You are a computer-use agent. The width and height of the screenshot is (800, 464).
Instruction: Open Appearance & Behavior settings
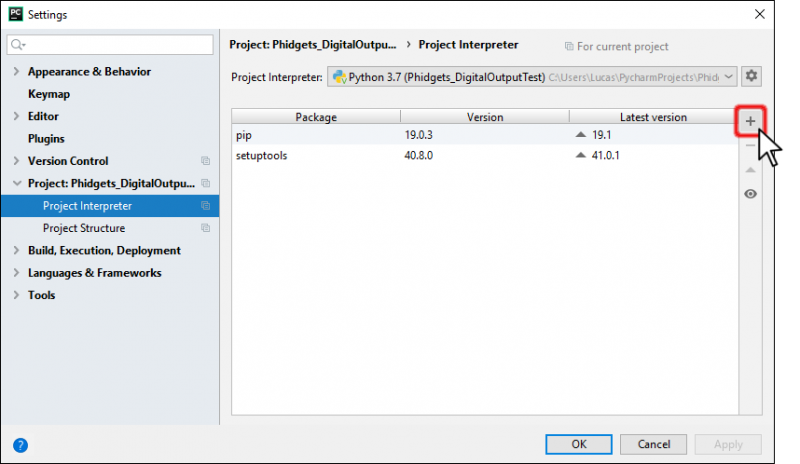[x=89, y=71]
